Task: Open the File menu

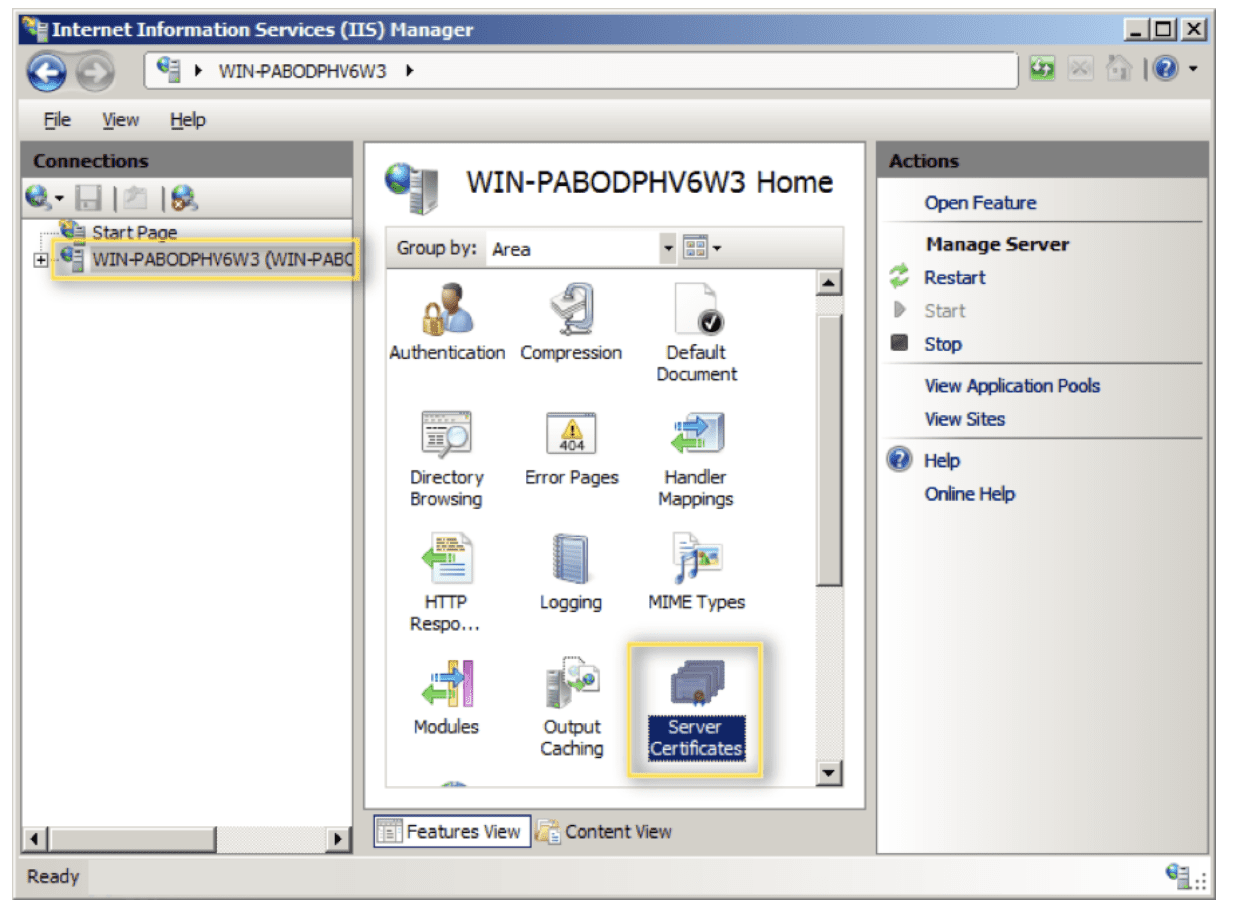Action: (56, 120)
